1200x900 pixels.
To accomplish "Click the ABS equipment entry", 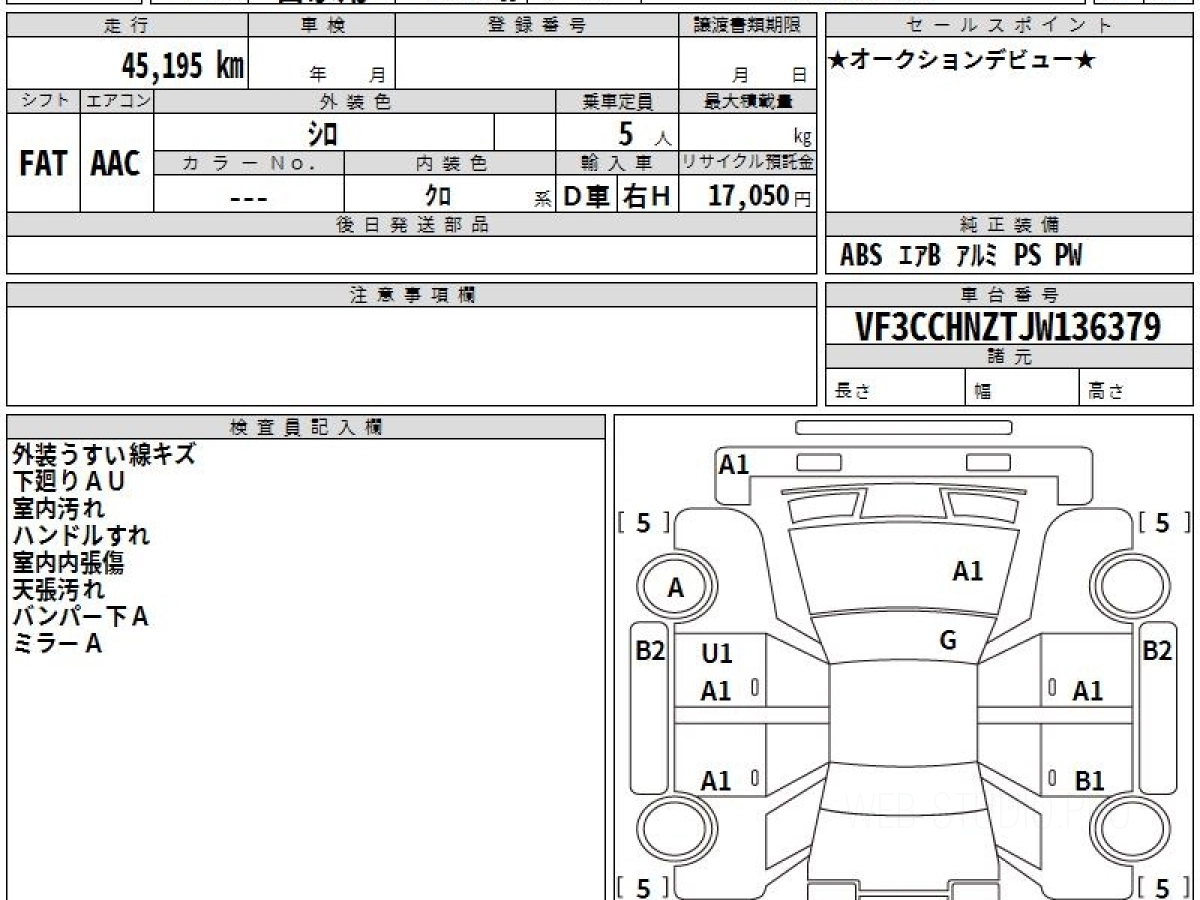I will pos(861,256).
